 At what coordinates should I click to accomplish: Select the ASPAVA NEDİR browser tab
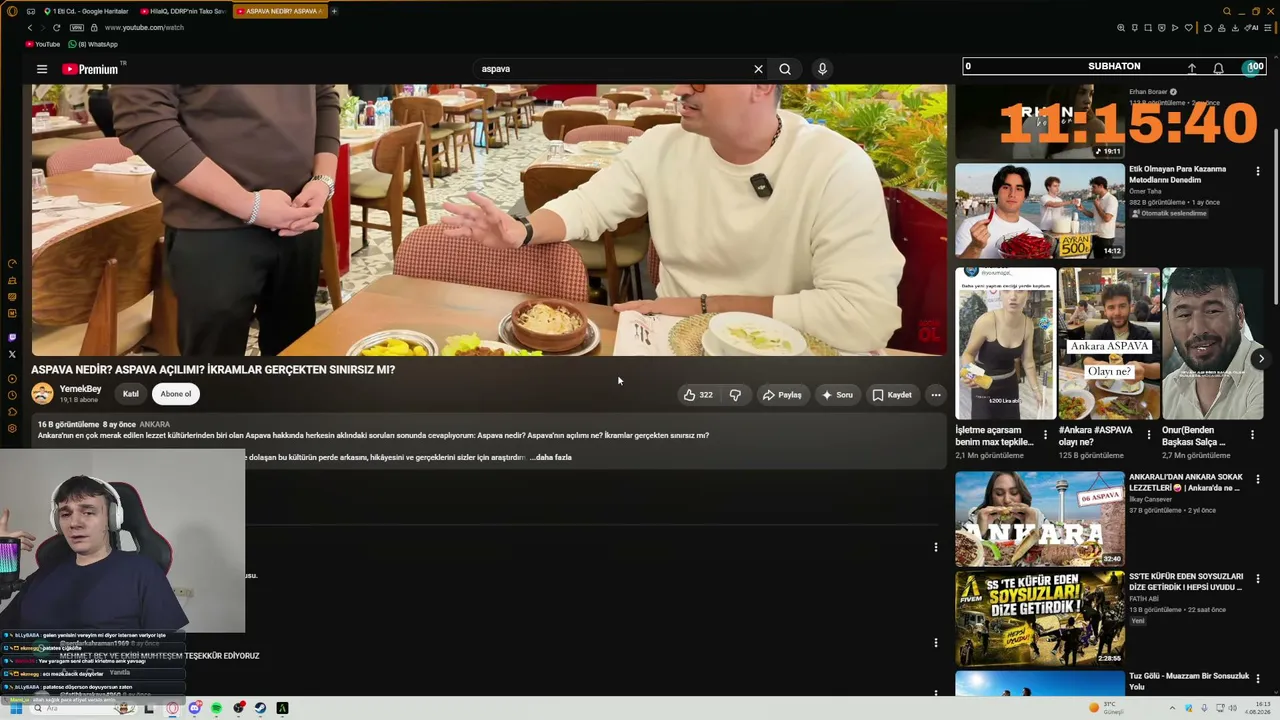tap(280, 11)
